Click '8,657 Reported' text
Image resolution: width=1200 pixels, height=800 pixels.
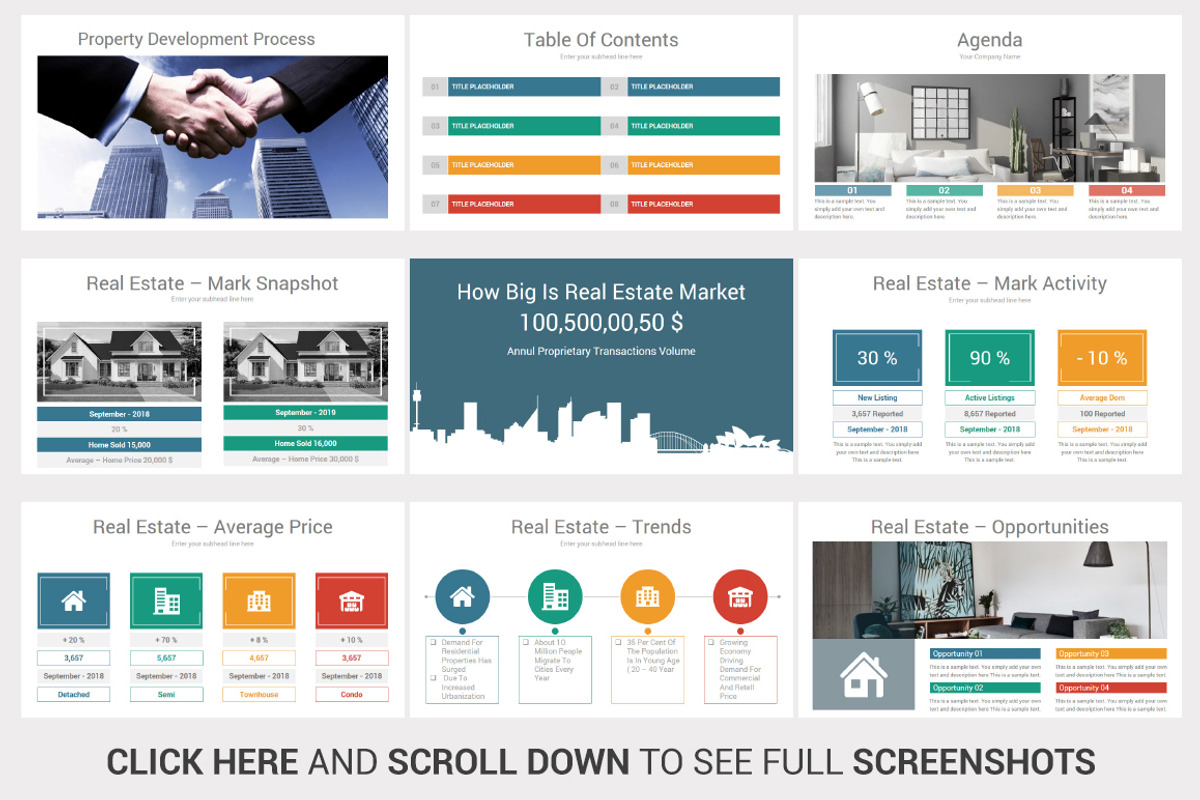coord(990,414)
